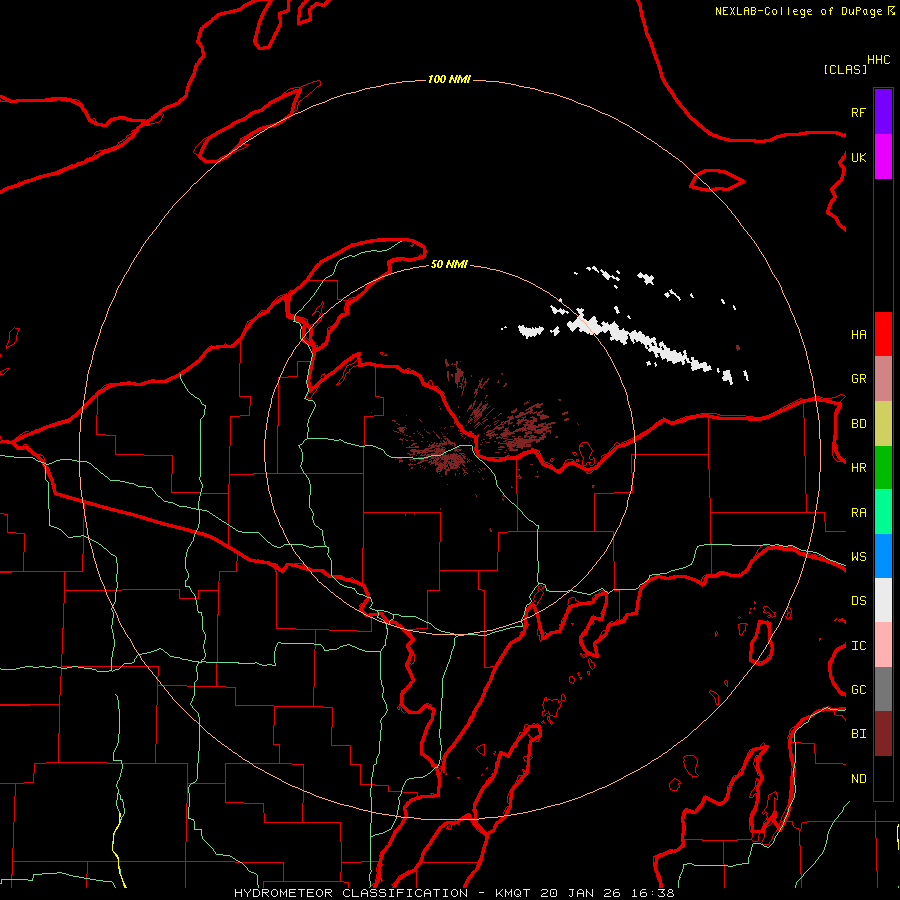
Task: Click the UK magenta legend color swatch
Action: (x=883, y=157)
